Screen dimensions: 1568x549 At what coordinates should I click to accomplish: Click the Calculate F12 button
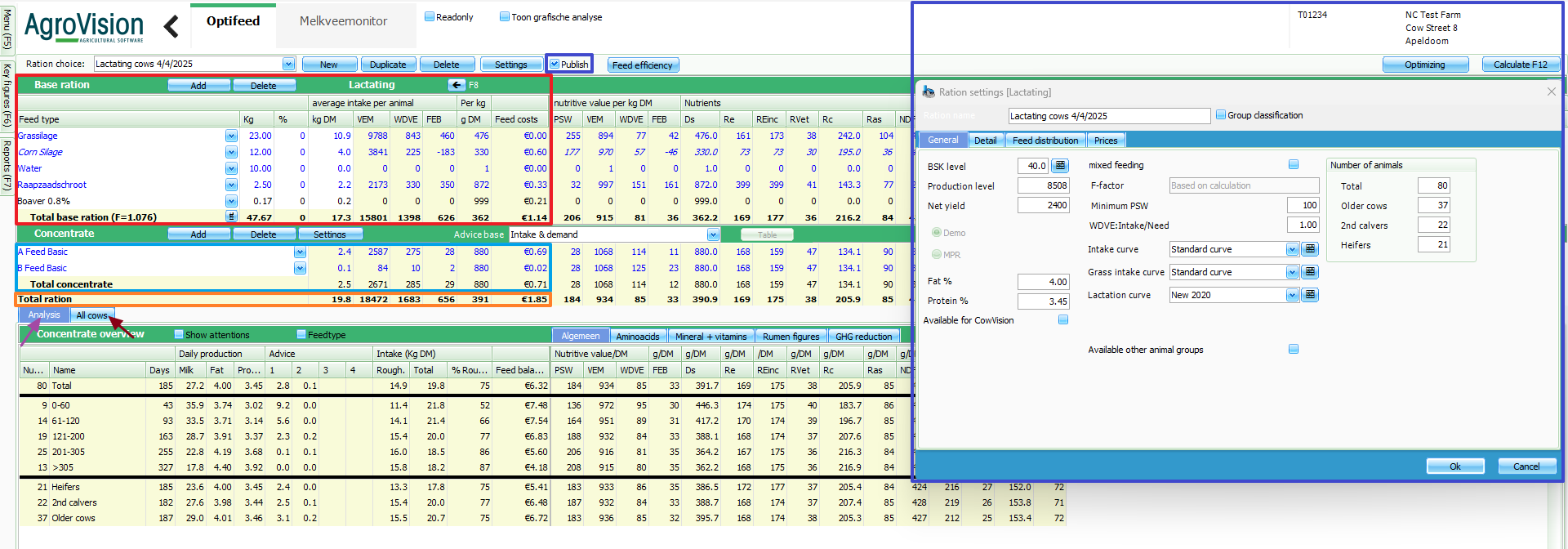point(1520,65)
